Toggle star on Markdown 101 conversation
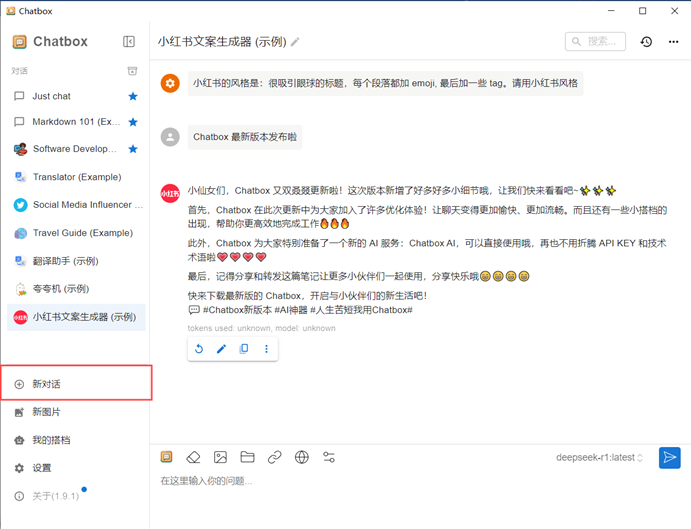Screen dimensions: 691x529 (133, 122)
